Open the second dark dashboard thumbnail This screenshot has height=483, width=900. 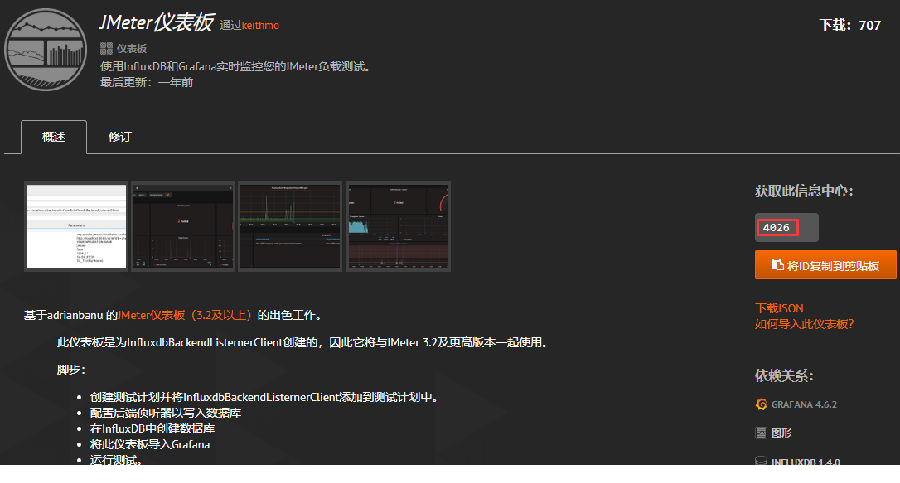point(183,226)
